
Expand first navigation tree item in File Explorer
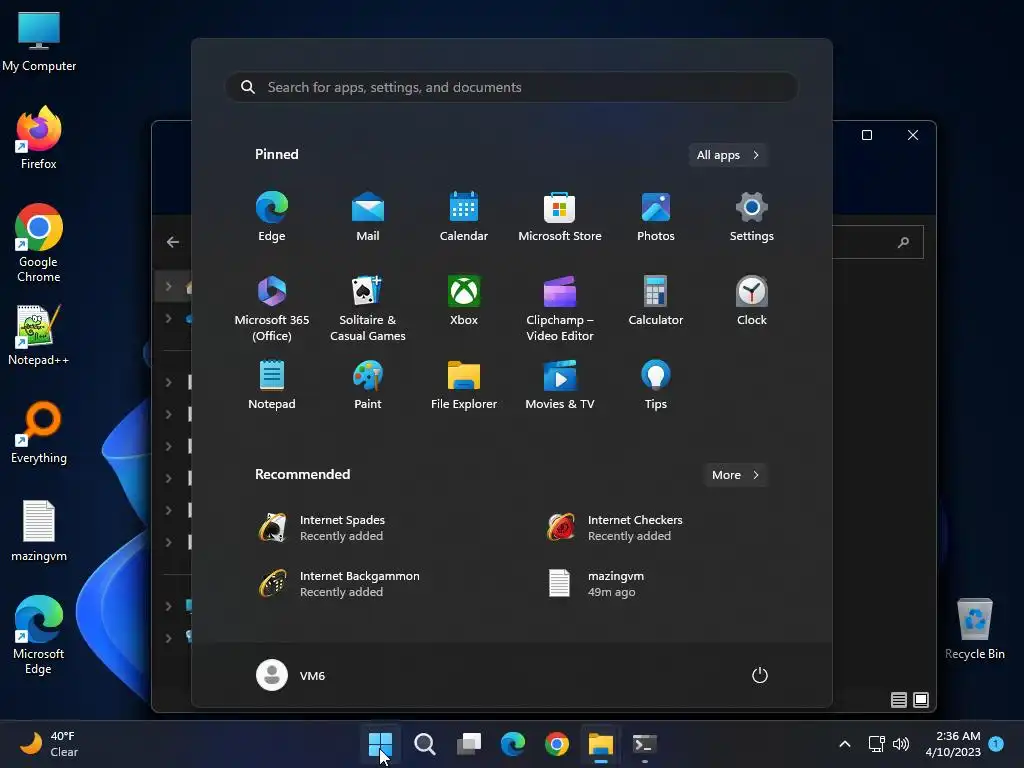tap(168, 286)
